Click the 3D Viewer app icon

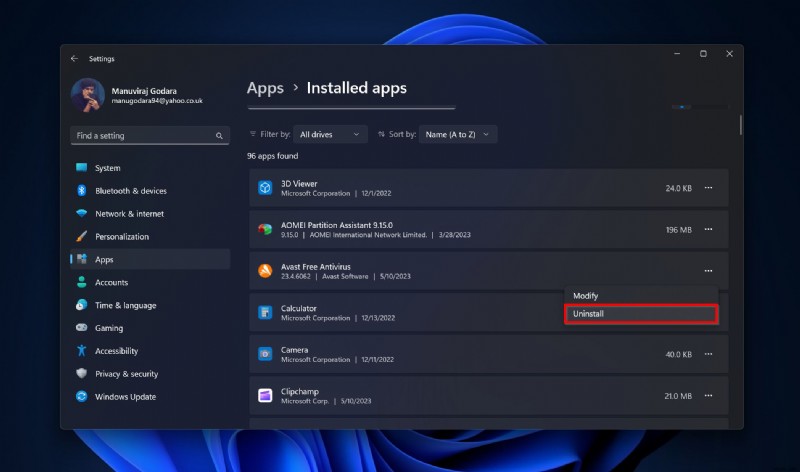pos(265,188)
